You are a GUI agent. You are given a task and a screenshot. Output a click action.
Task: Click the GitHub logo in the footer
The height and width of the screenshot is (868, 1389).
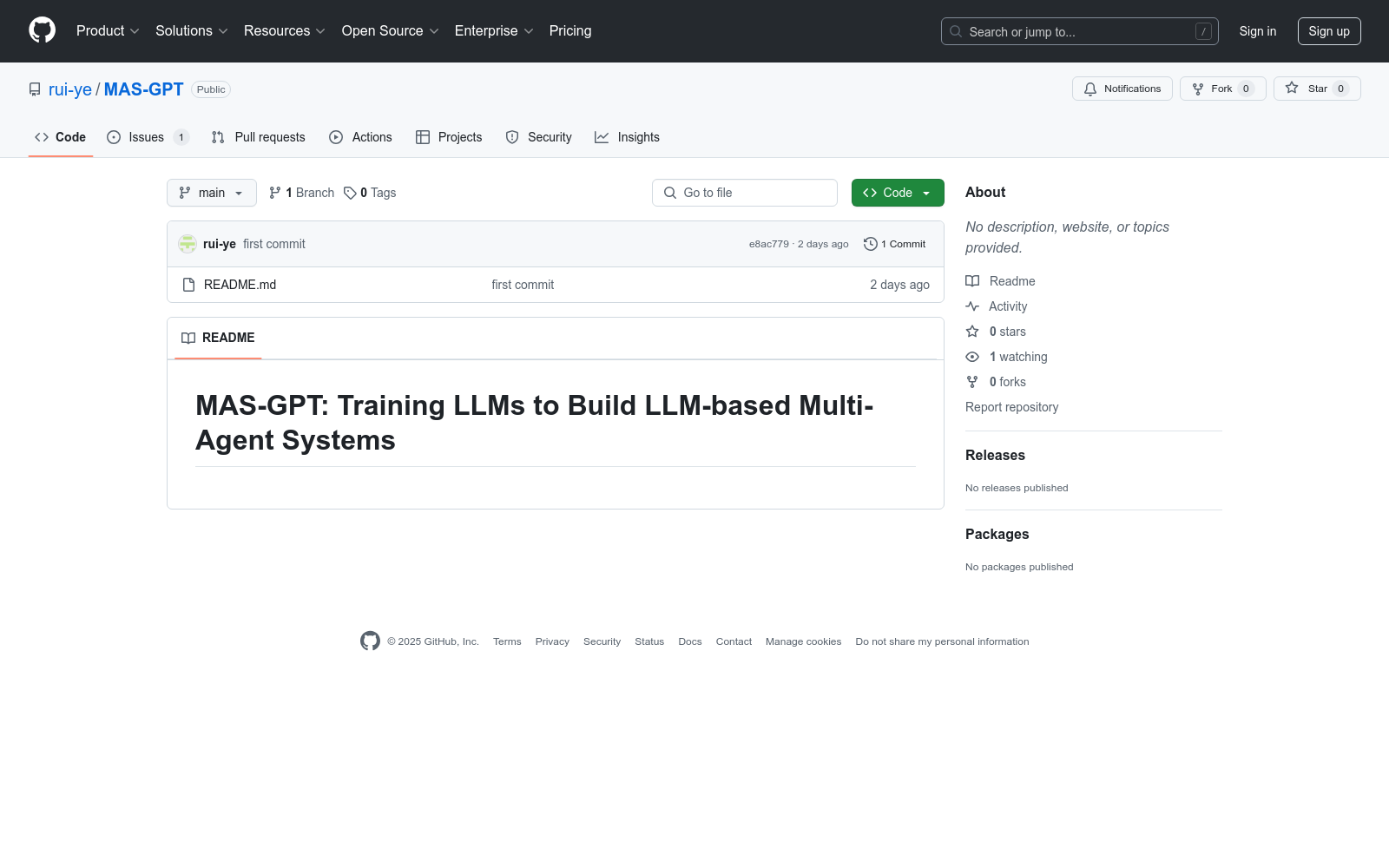pyautogui.click(x=370, y=641)
